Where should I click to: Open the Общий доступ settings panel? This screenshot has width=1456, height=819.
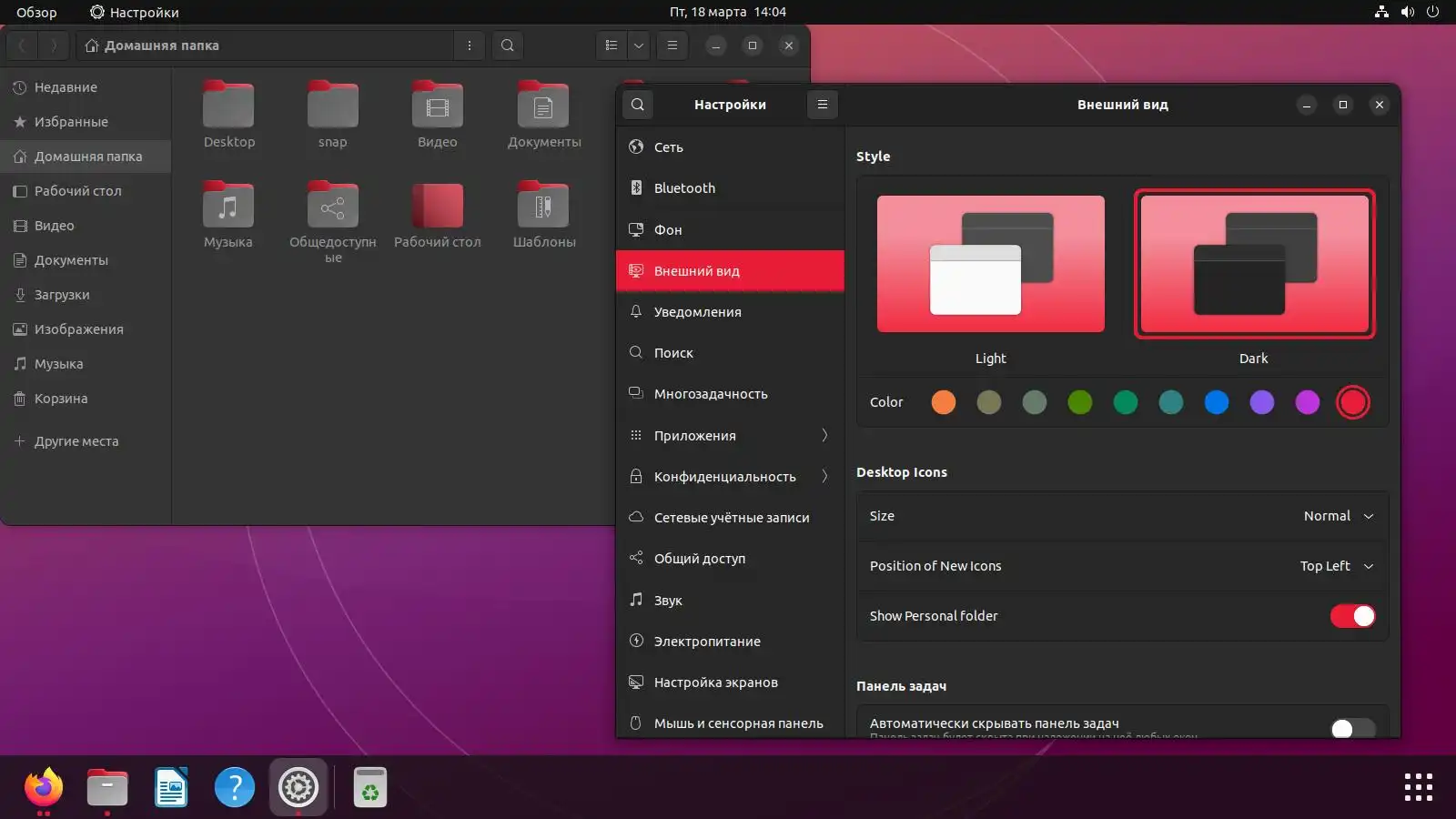tap(730, 559)
